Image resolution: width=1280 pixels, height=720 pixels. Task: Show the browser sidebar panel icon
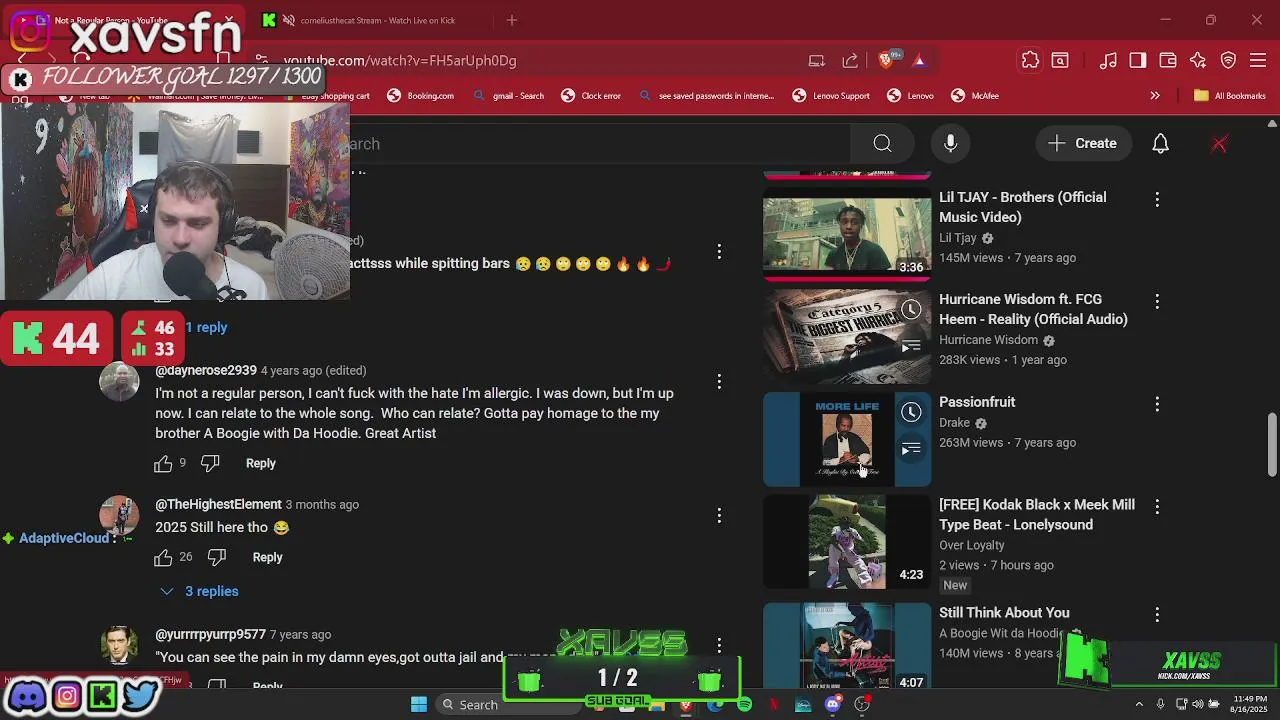pos(1138,61)
